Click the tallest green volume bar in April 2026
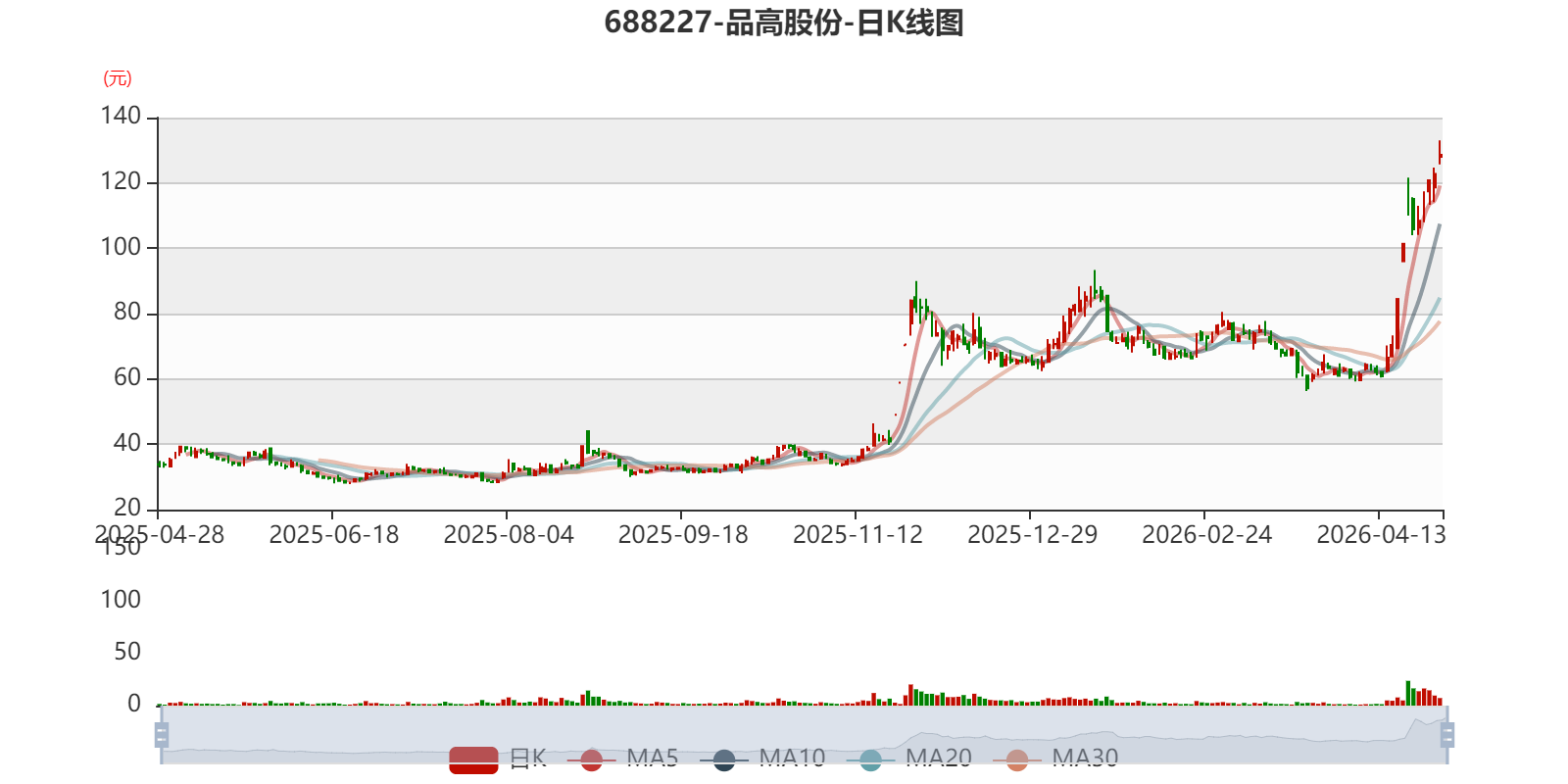Image resolution: width=1568 pixels, height=784 pixels. (x=1408, y=693)
